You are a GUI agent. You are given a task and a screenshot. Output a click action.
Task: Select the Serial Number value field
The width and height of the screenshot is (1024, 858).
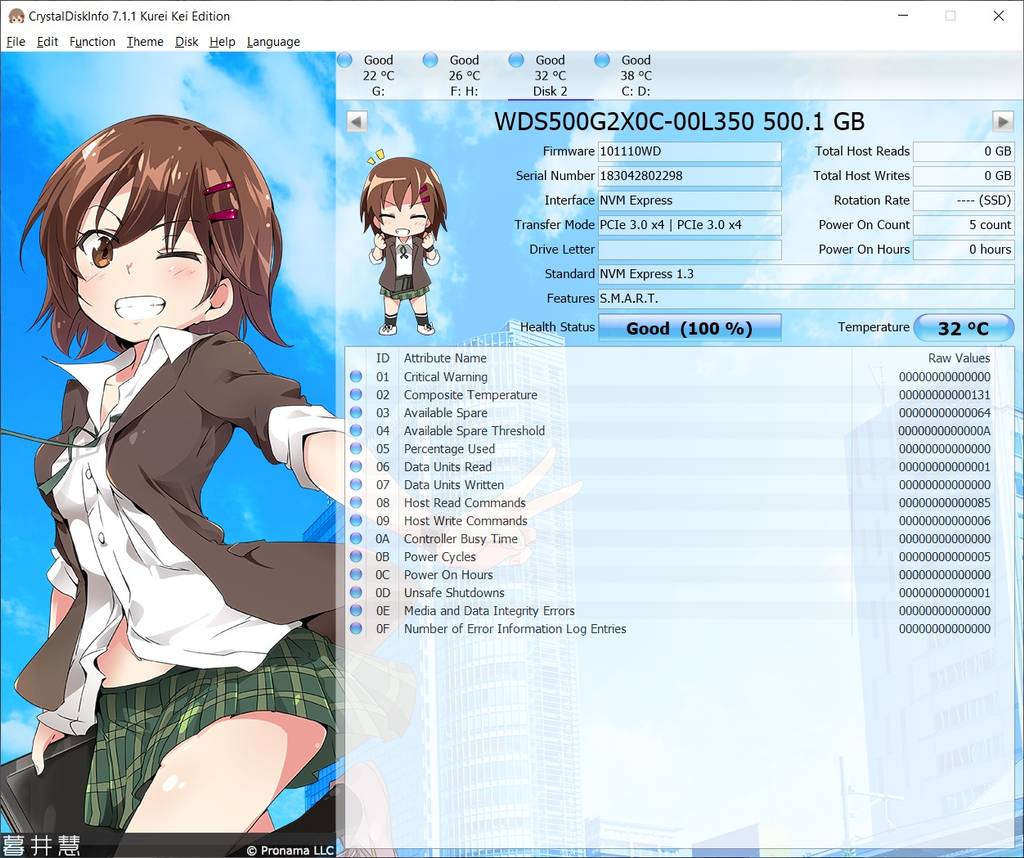690,176
